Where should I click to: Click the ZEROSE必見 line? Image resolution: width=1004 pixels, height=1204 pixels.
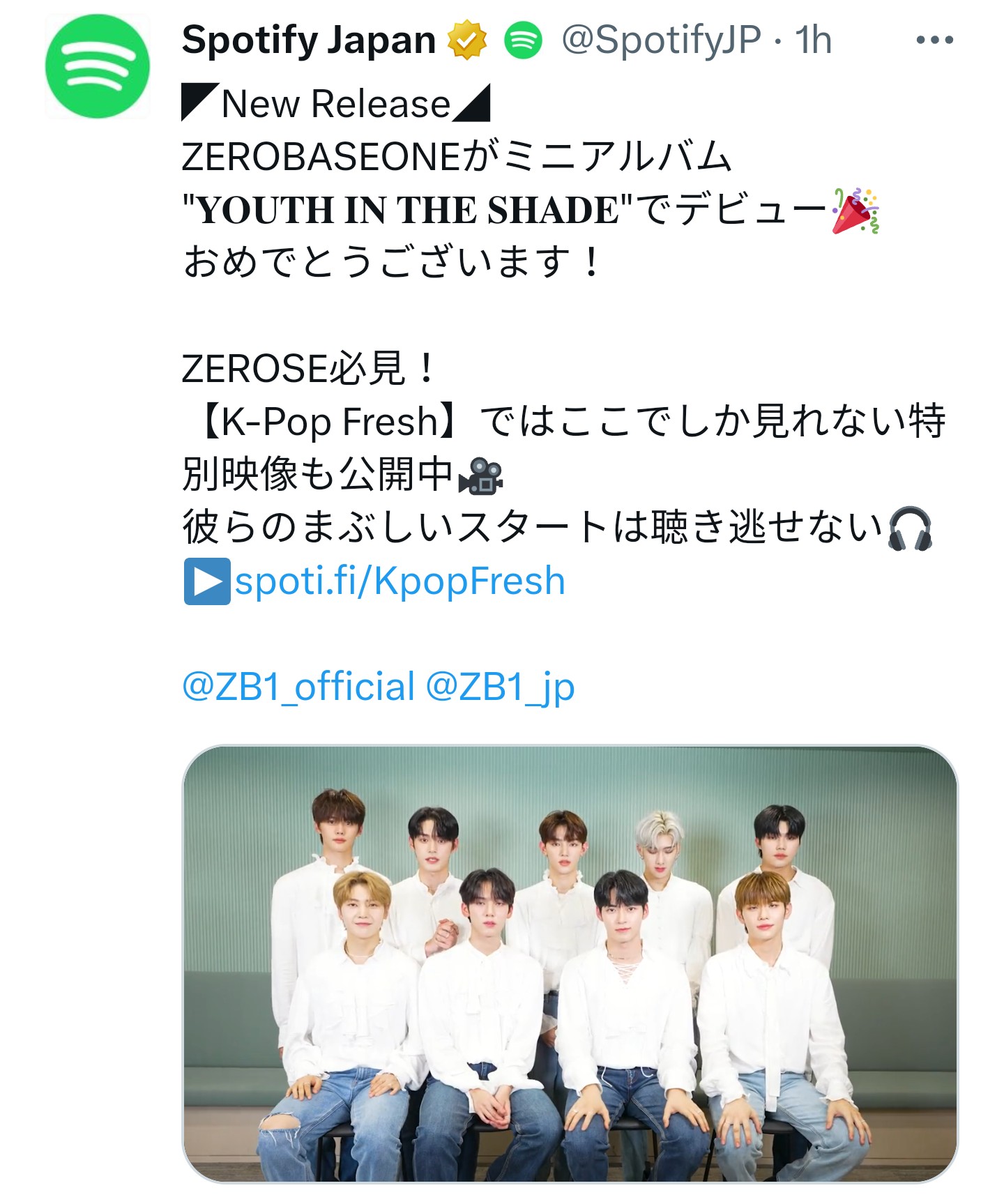click(307, 369)
